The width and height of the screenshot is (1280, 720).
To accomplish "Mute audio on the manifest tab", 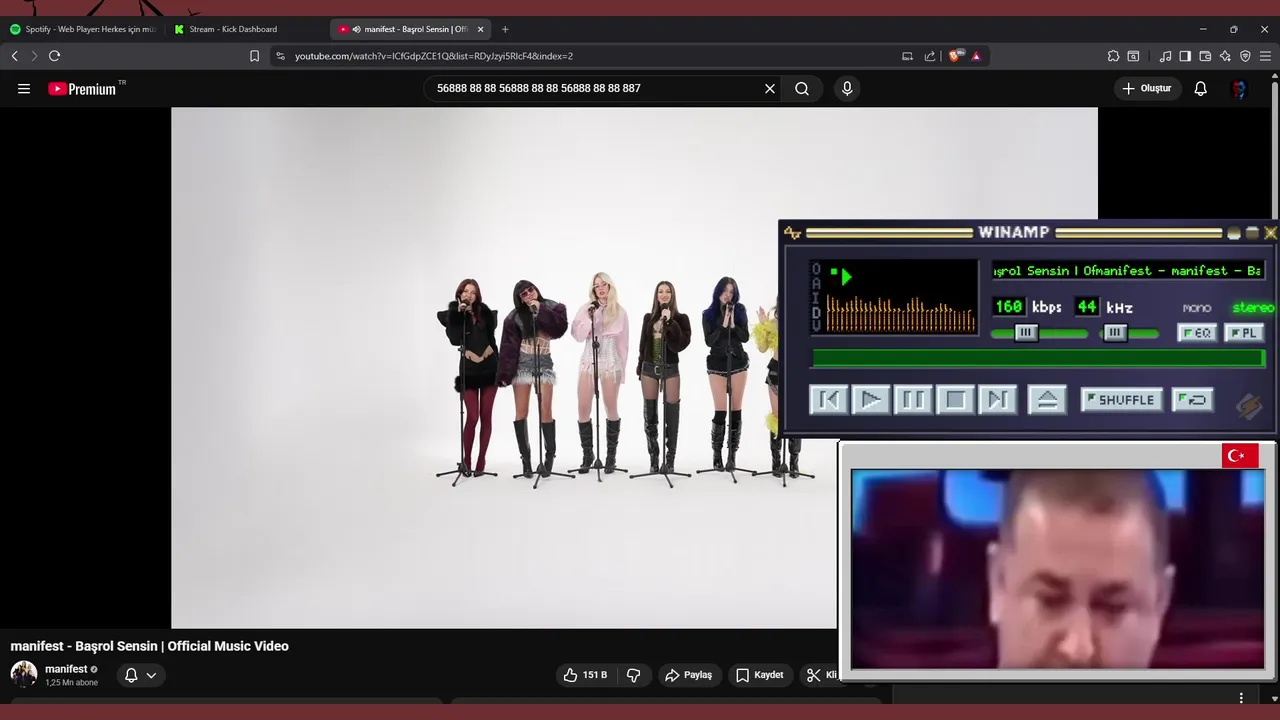I will tap(356, 29).
